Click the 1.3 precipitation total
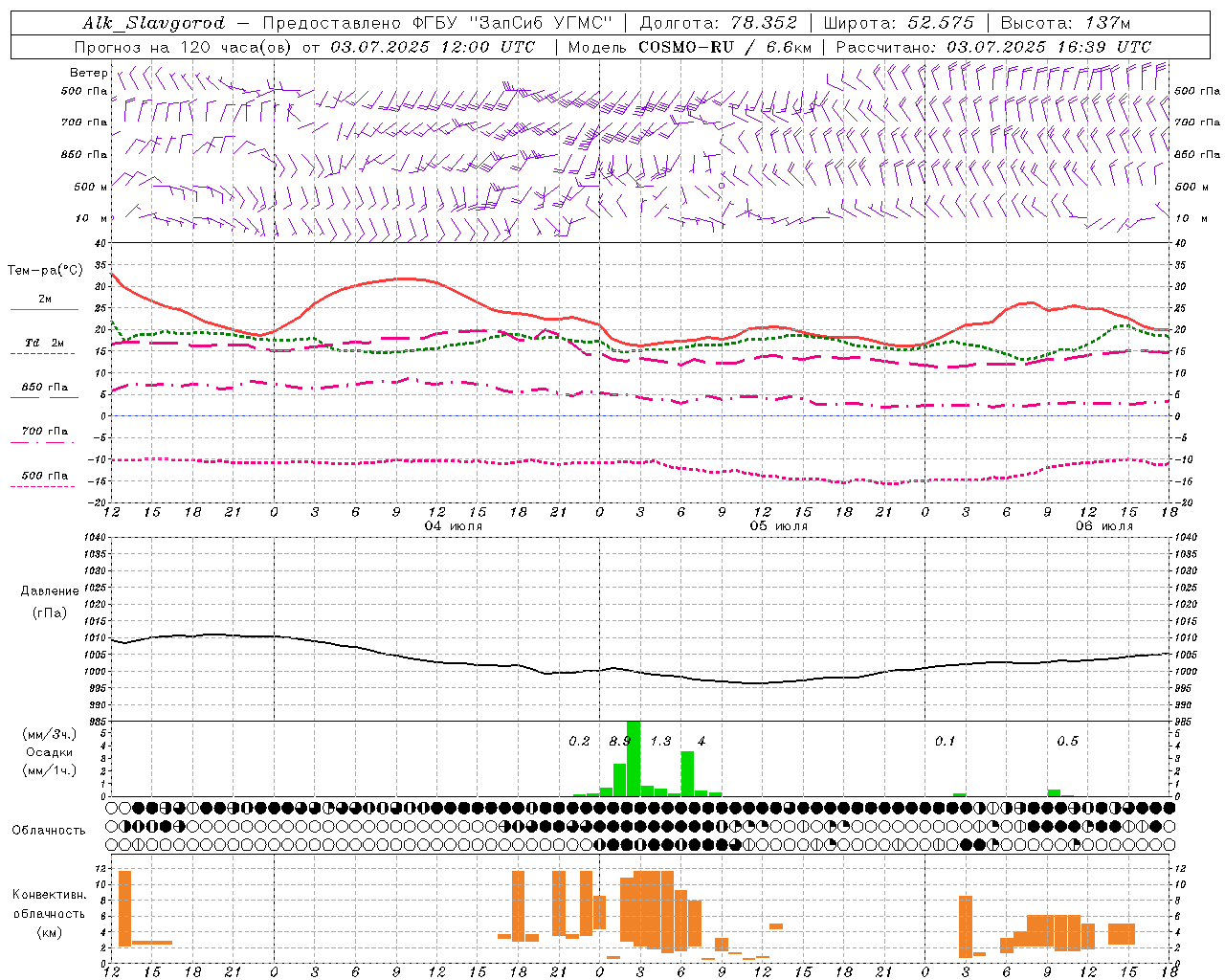 (x=660, y=742)
